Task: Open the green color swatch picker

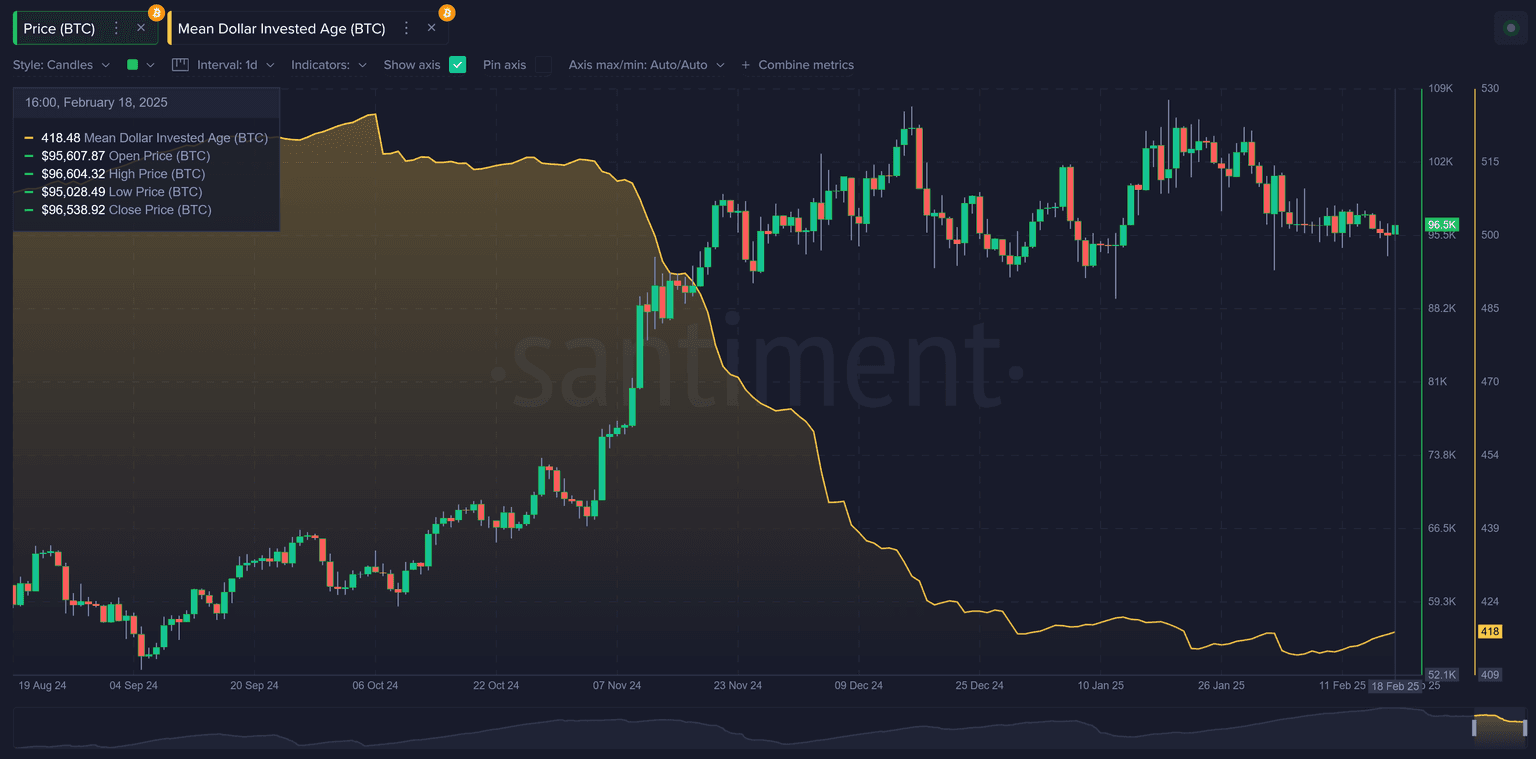Action: [140, 65]
